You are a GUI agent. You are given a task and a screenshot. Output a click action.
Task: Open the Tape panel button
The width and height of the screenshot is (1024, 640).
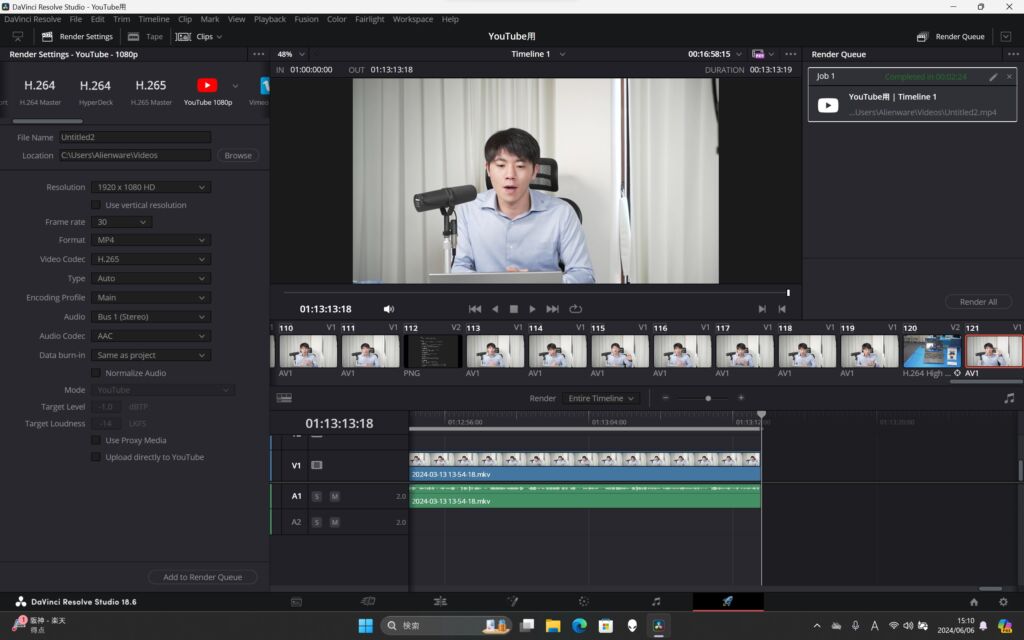tap(146, 37)
